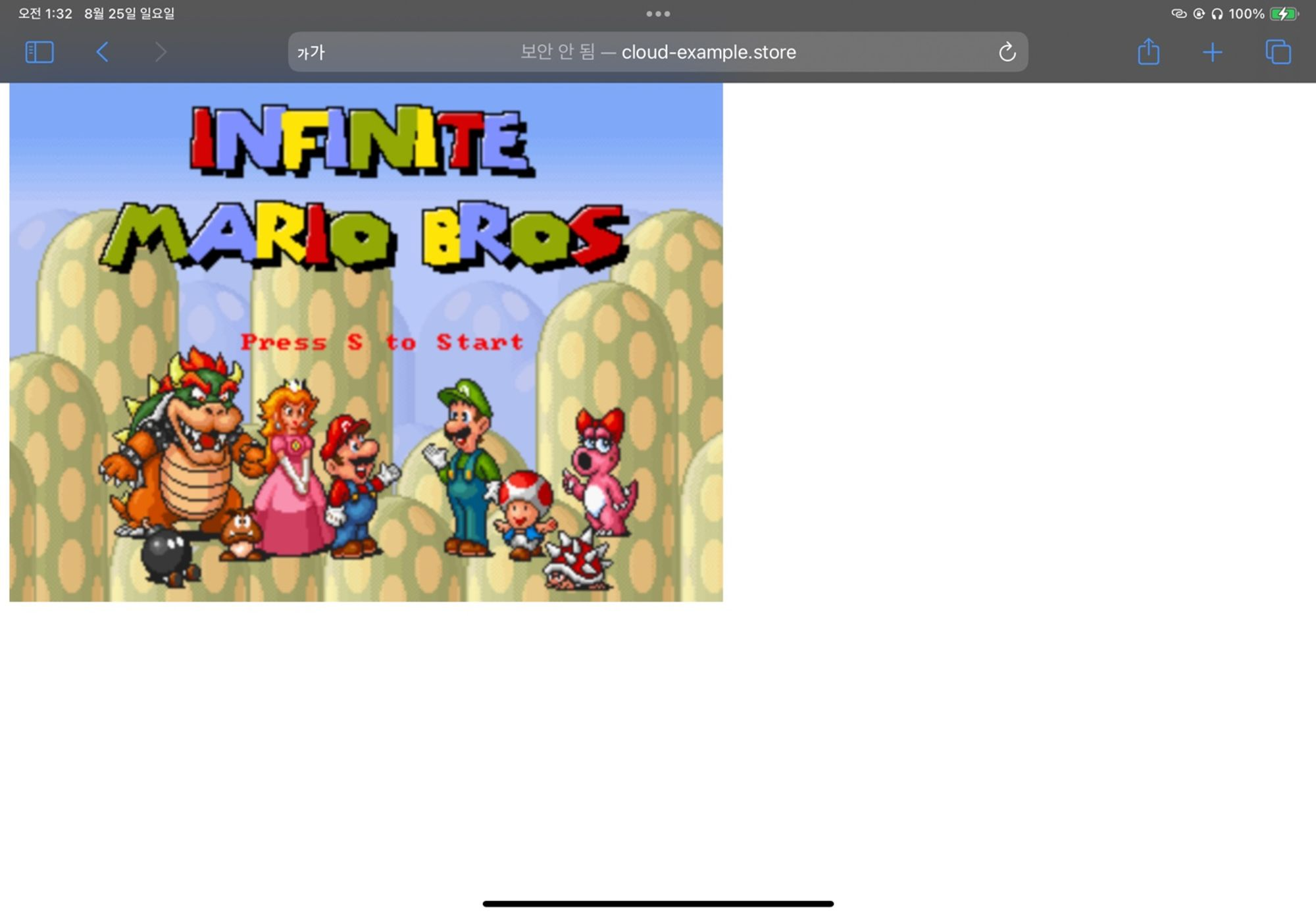Show the tab overview
This screenshot has width=1316, height=915.
tap(1278, 52)
